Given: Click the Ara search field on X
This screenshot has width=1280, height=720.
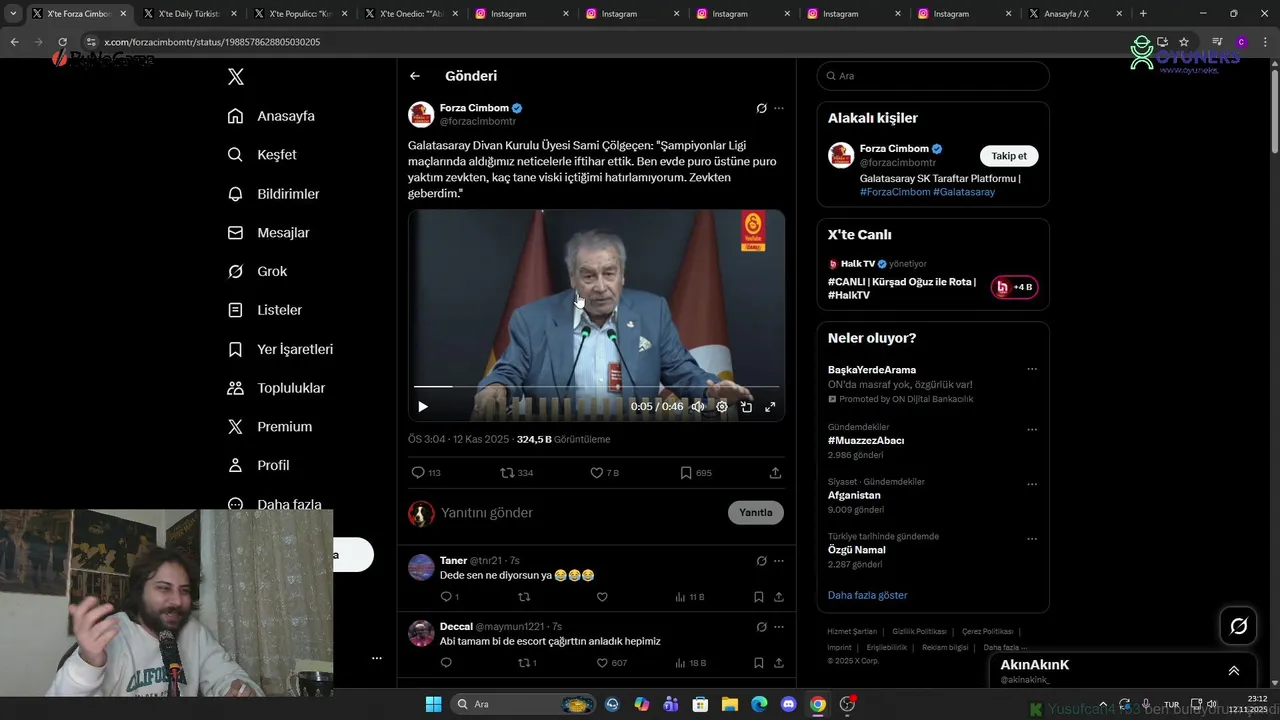Looking at the screenshot, I should click(x=933, y=76).
